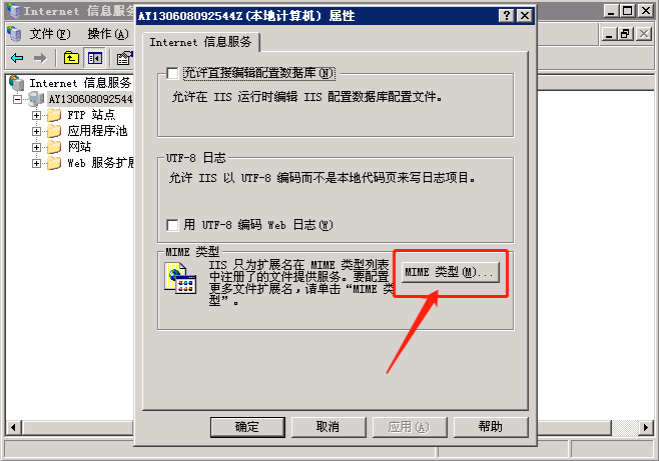Check the UTF-8 encoded Web logs option

[172, 225]
